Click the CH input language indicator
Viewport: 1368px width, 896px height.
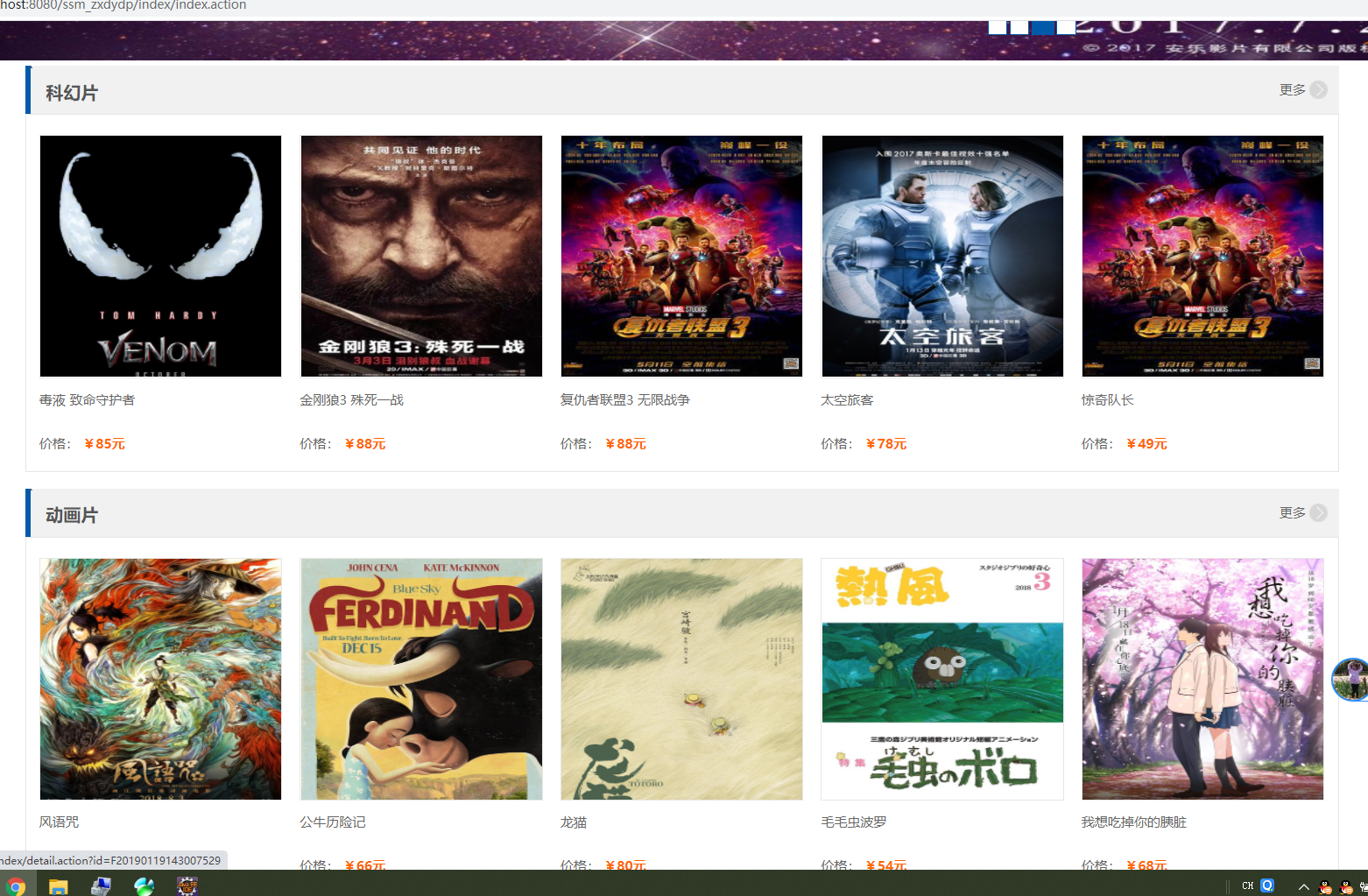(1247, 886)
